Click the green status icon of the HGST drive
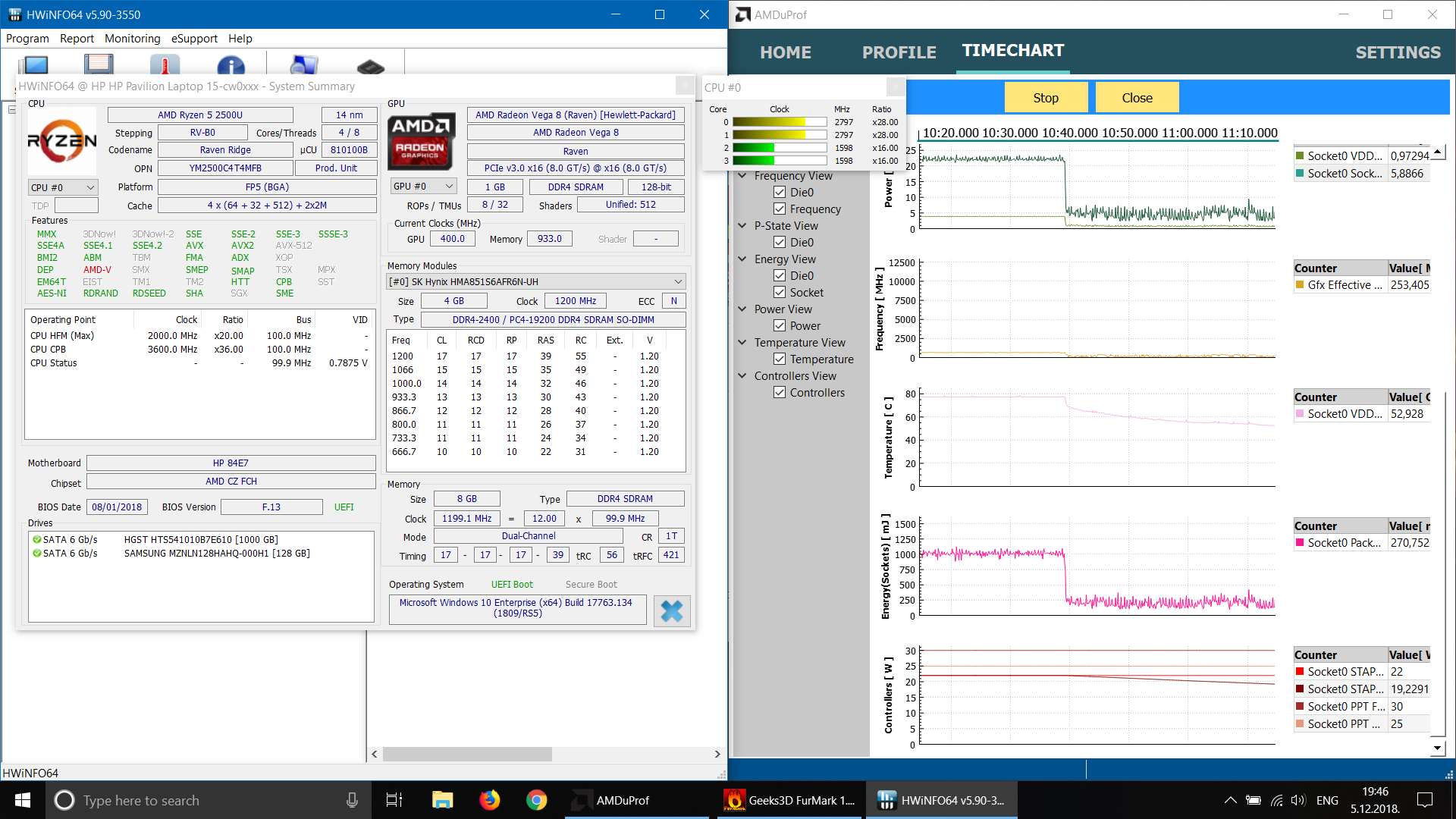 pos(36,540)
